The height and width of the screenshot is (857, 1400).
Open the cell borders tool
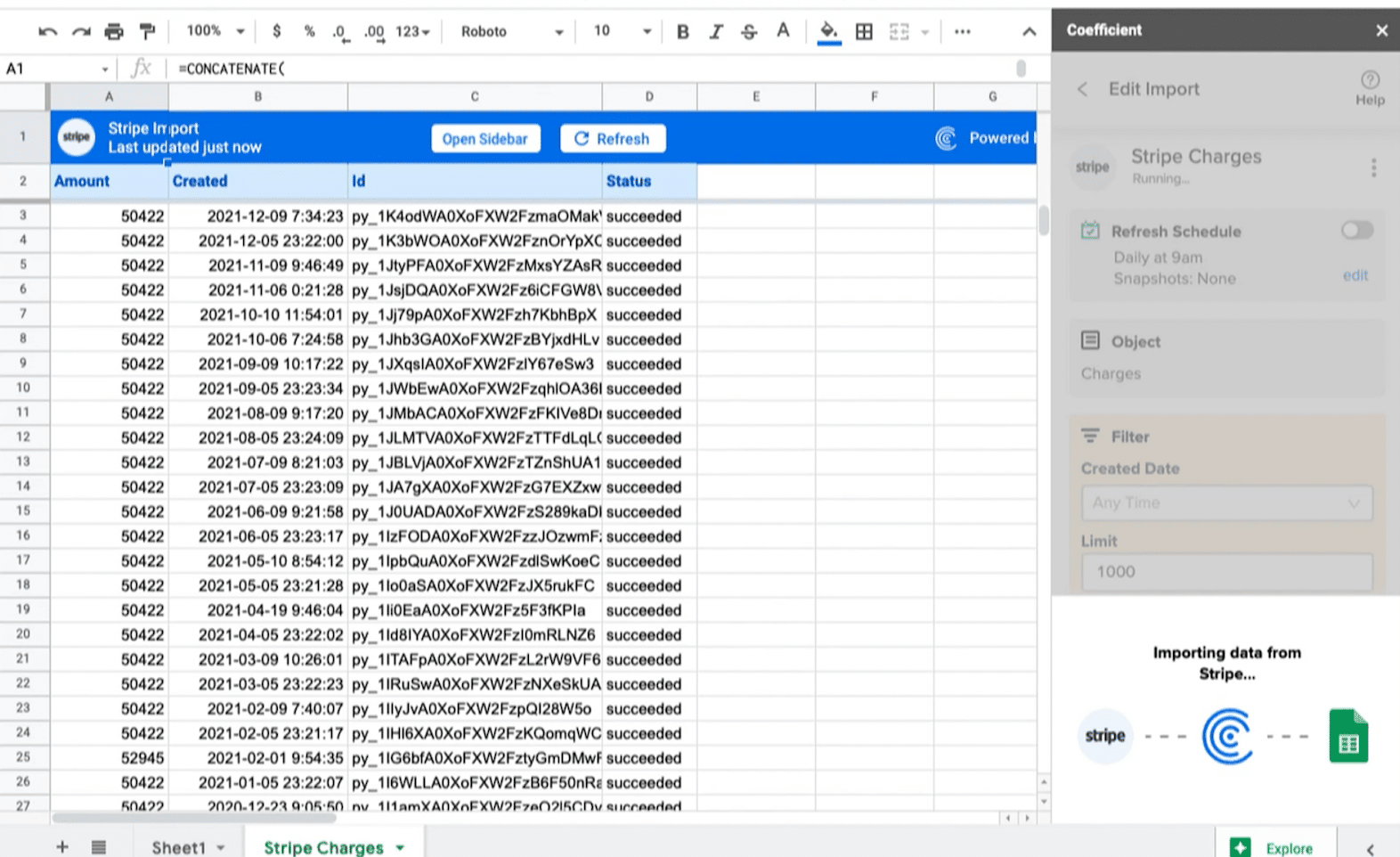pos(864,32)
